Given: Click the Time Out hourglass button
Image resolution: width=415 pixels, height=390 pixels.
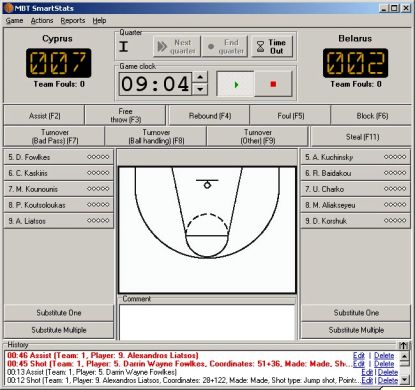Looking at the screenshot, I should pos(272,47).
